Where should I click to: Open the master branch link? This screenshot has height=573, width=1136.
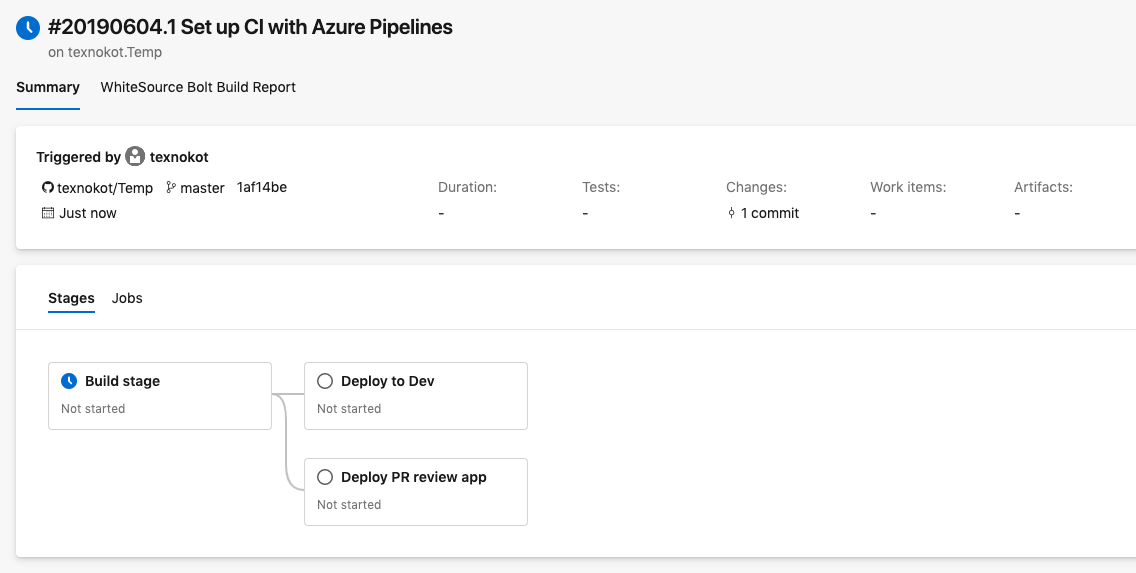[202, 188]
